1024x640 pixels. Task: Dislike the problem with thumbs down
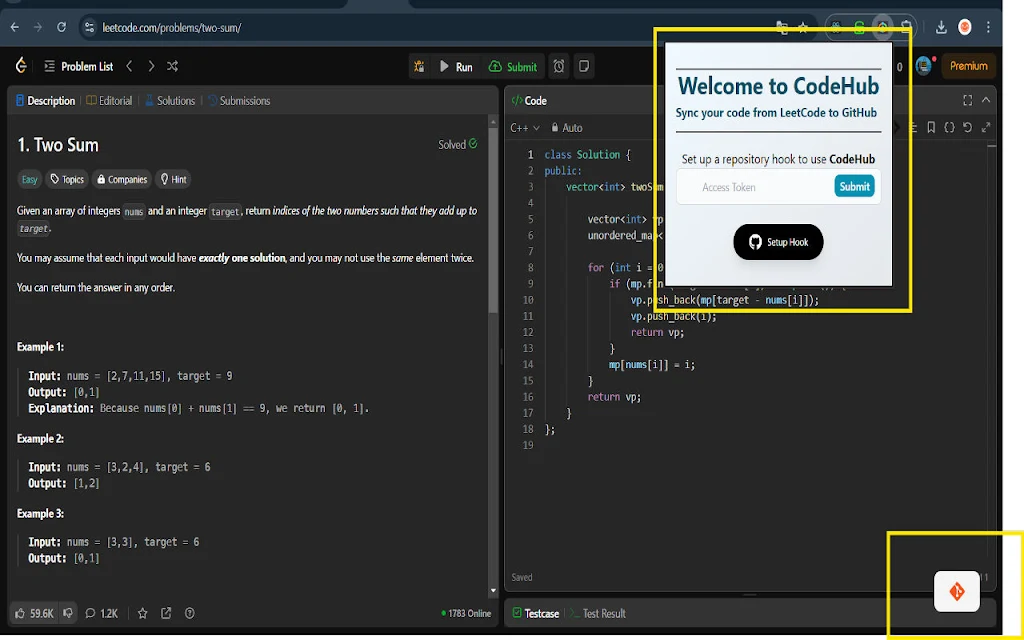coord(68,613)
